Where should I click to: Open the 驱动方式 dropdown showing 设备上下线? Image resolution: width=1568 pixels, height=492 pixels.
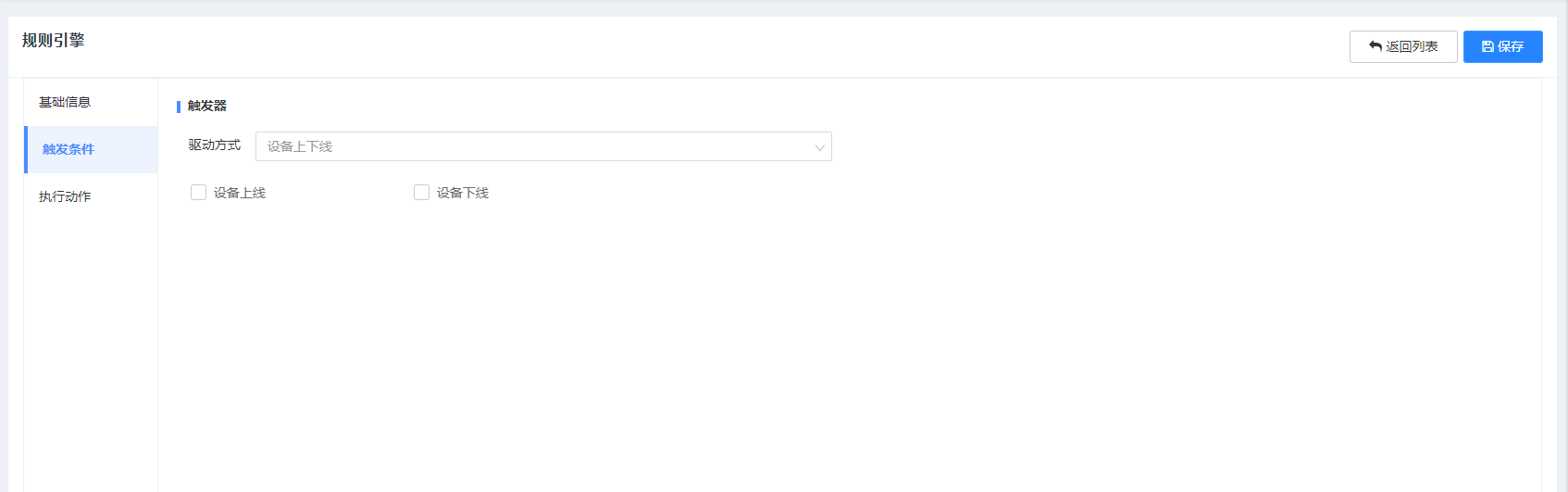(x=543, y=146)
